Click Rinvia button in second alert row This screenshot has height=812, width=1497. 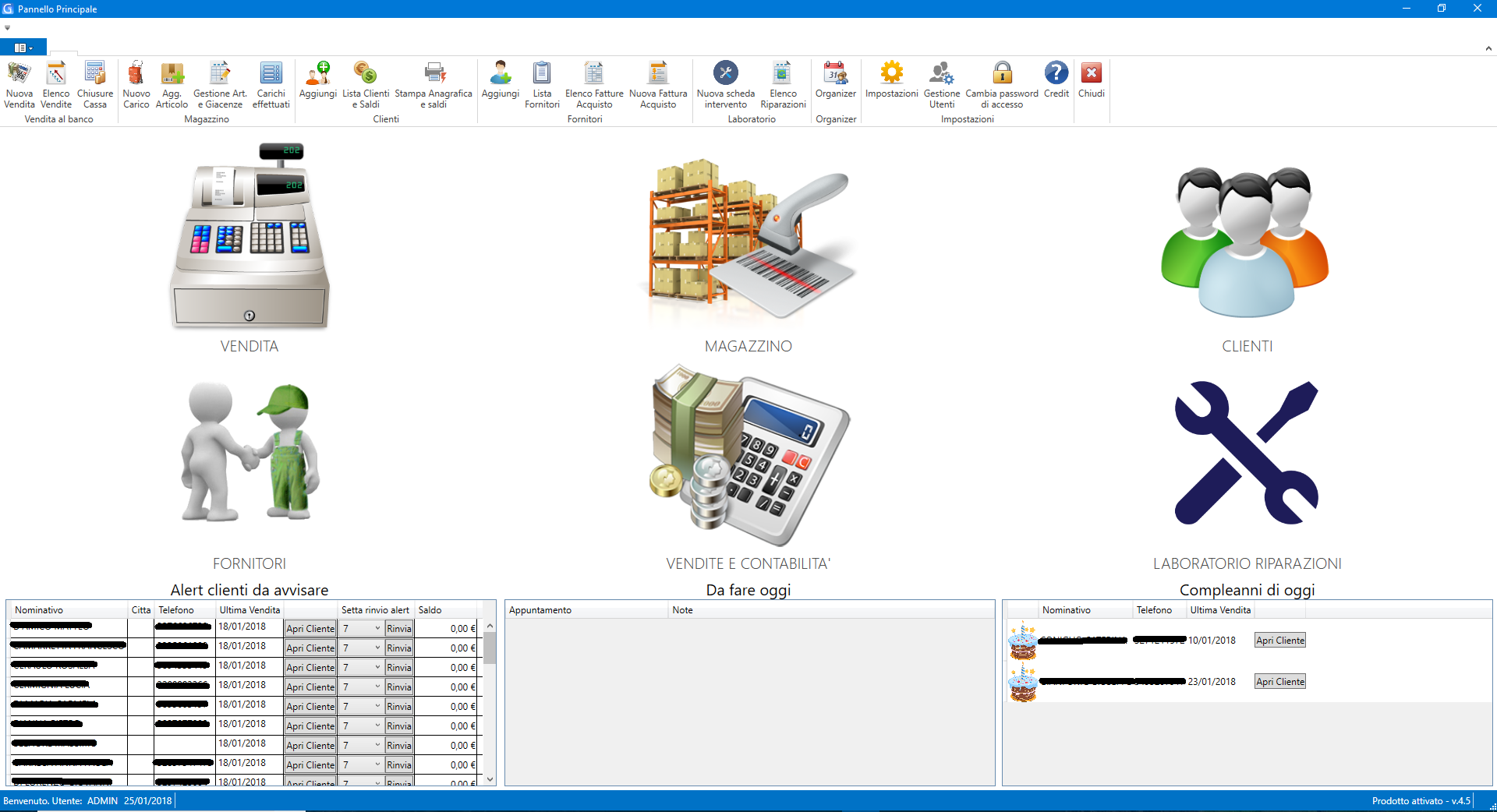(x=399, y=648)
